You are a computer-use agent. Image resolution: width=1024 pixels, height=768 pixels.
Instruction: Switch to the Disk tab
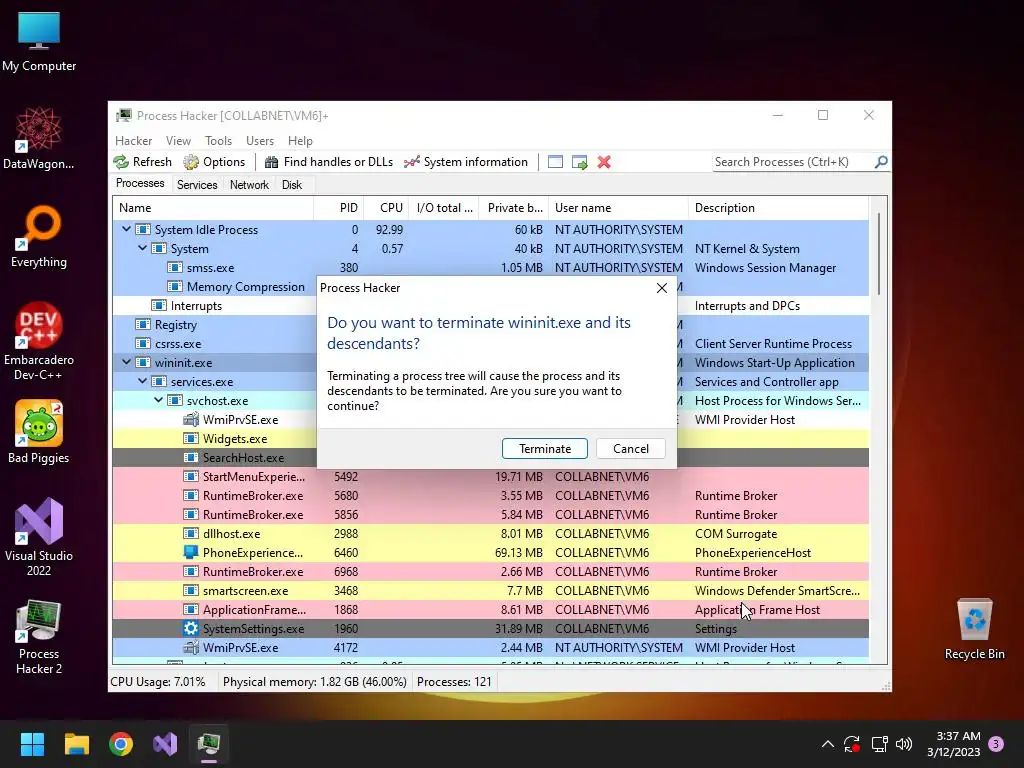coord(292,185)
